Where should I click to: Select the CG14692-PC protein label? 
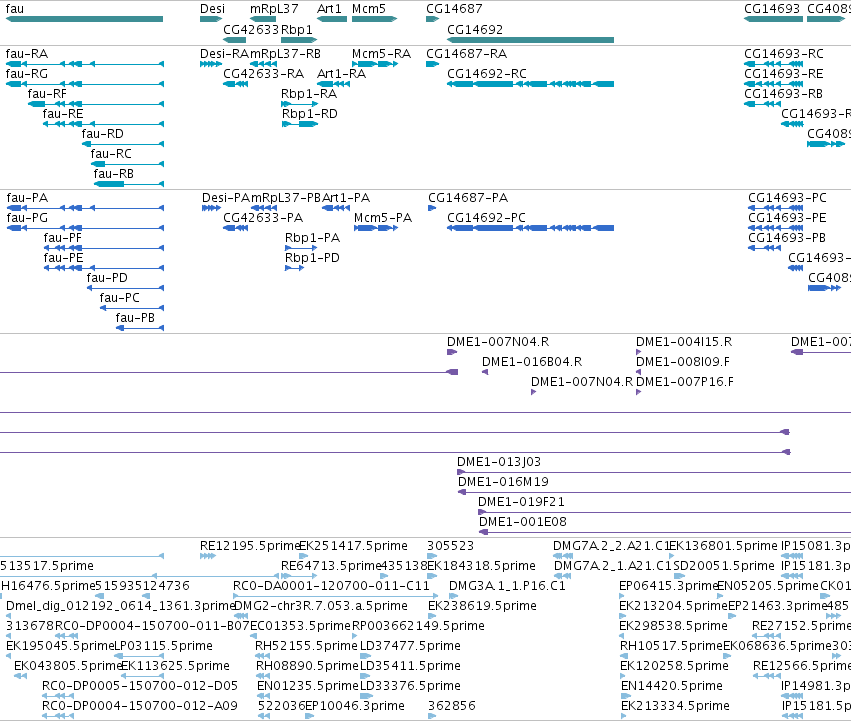(x=486, y=218)
